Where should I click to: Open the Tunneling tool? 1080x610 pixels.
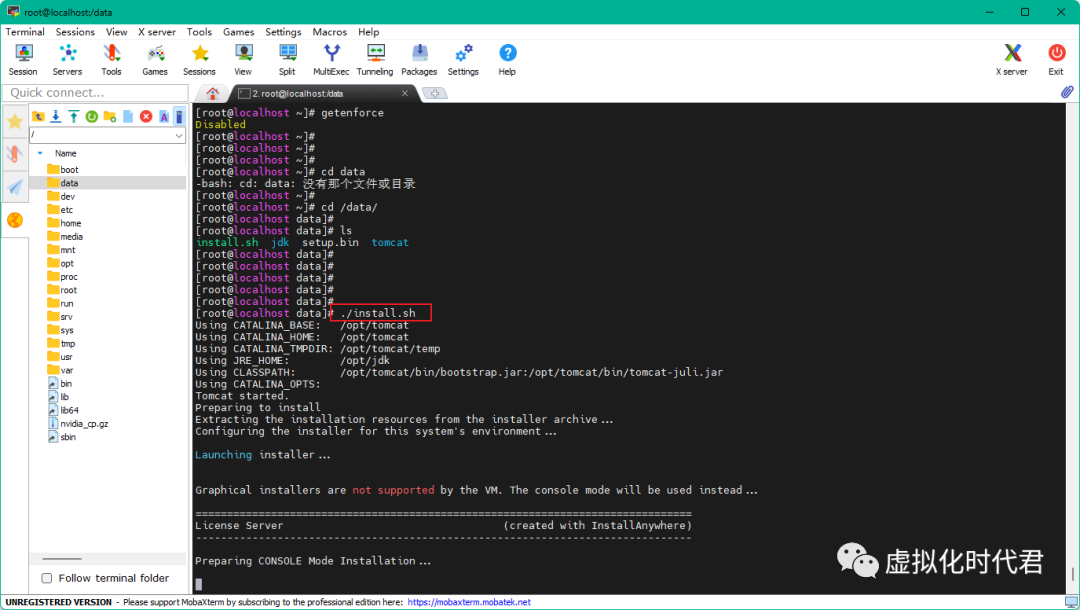[375, 59]
